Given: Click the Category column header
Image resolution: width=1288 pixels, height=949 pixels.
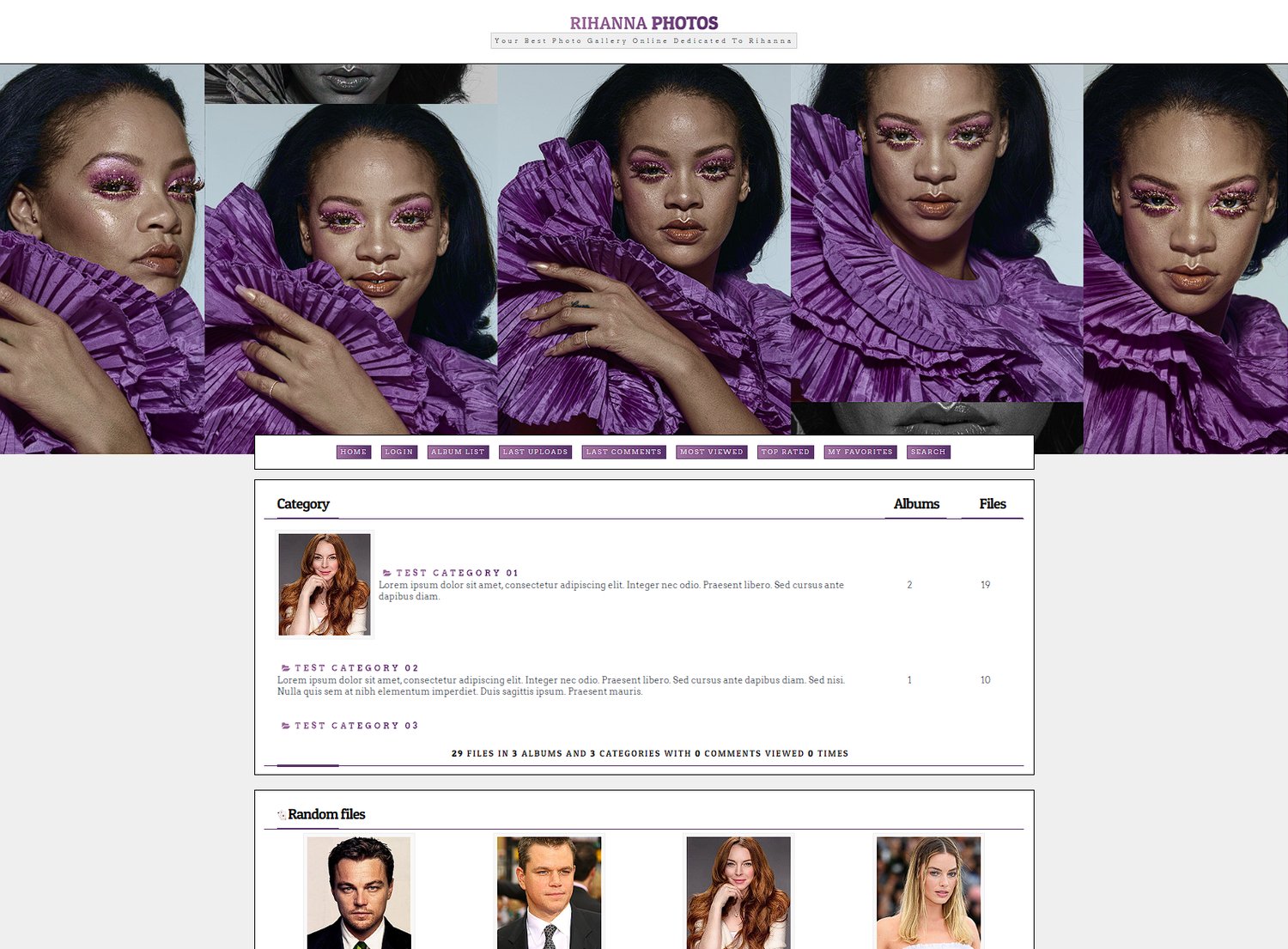Looking at the screenshot, I should coord(303,504).
